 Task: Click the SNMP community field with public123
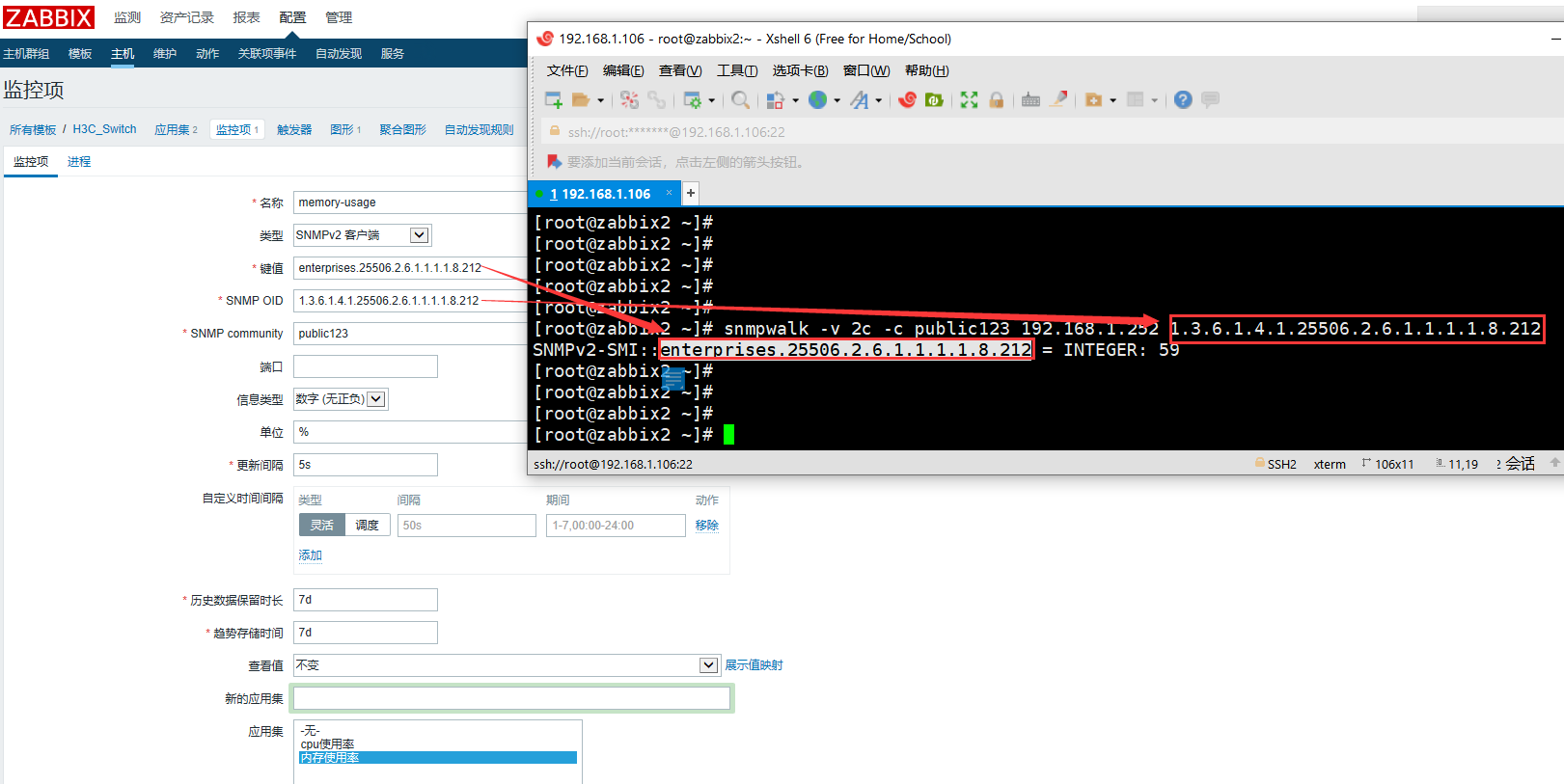[410, 334]
